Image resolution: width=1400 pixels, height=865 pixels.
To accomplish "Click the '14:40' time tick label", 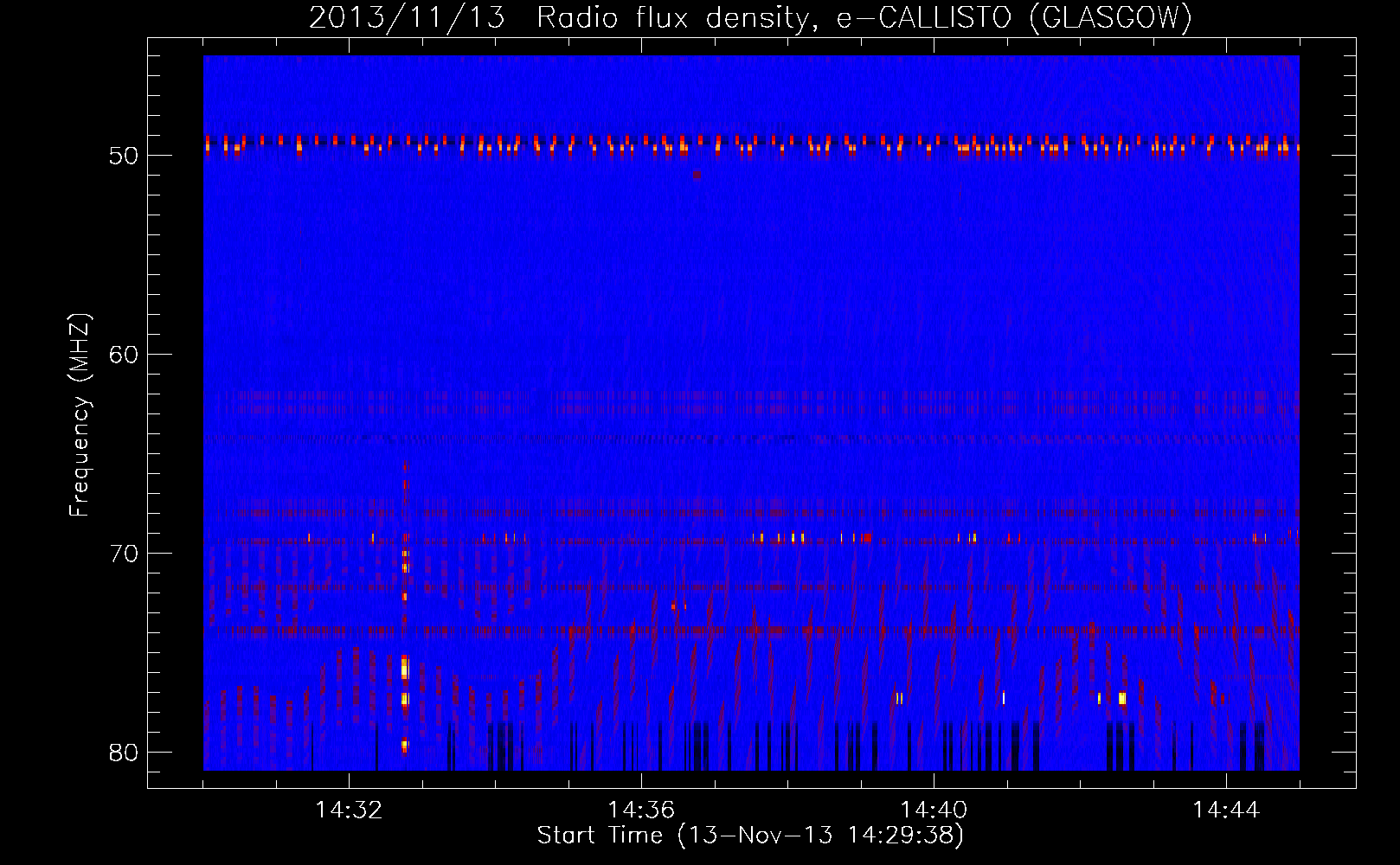I will click(934, 811).
